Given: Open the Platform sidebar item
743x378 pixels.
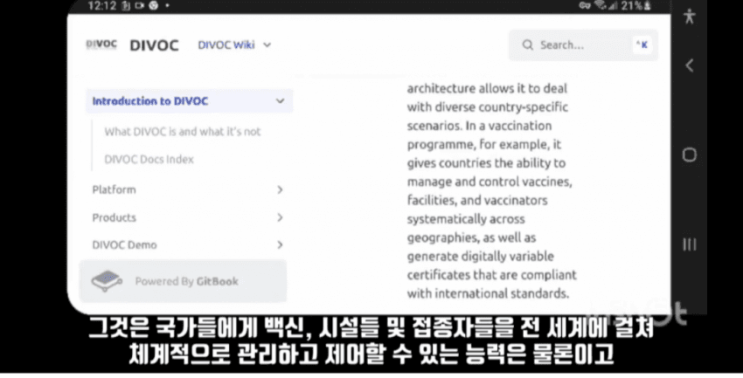Looking at the screenshot, I should [x=189, y=190].
